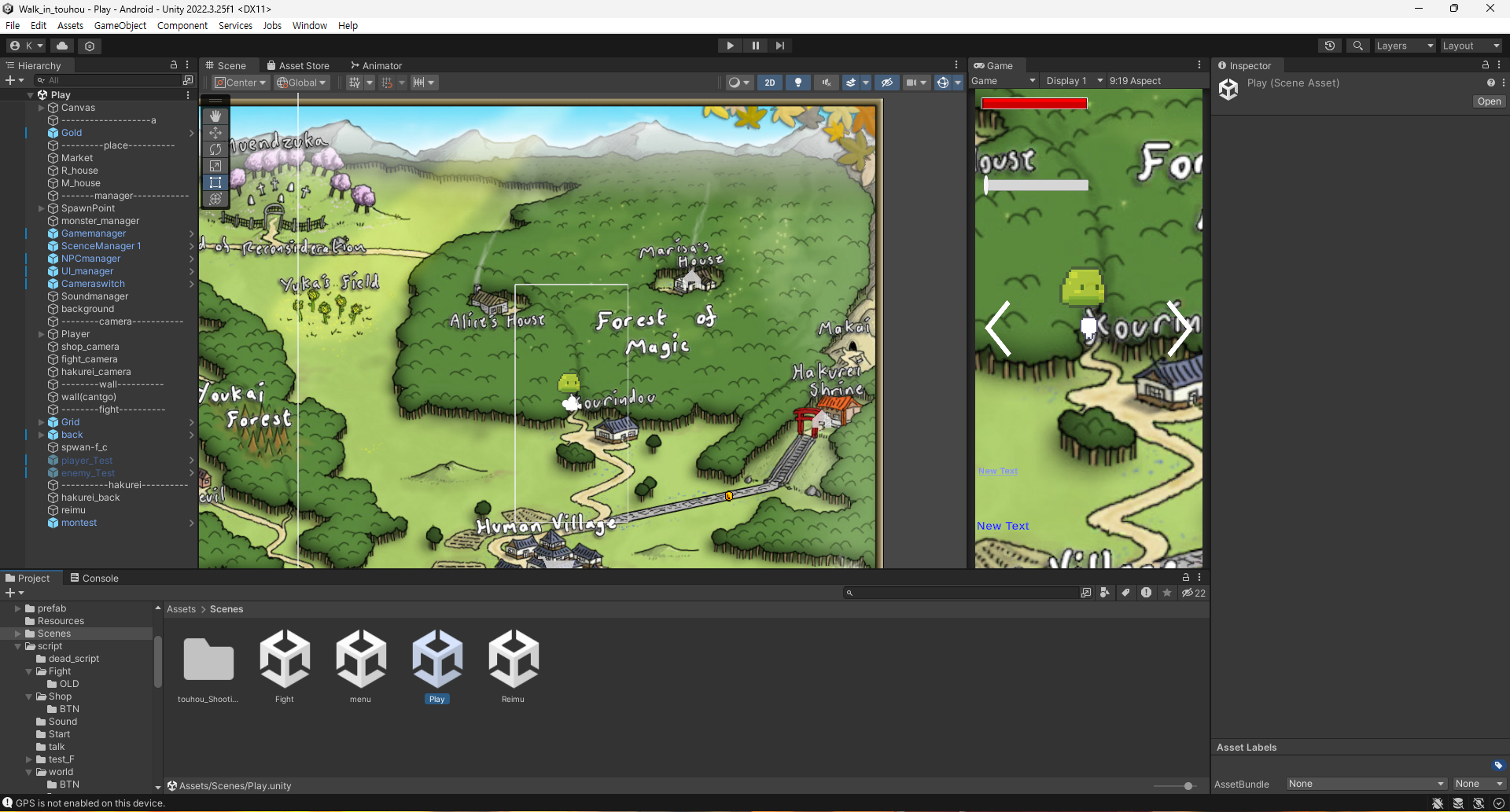
Task: Click the debug mode bug status icon
Action: 1438,803
